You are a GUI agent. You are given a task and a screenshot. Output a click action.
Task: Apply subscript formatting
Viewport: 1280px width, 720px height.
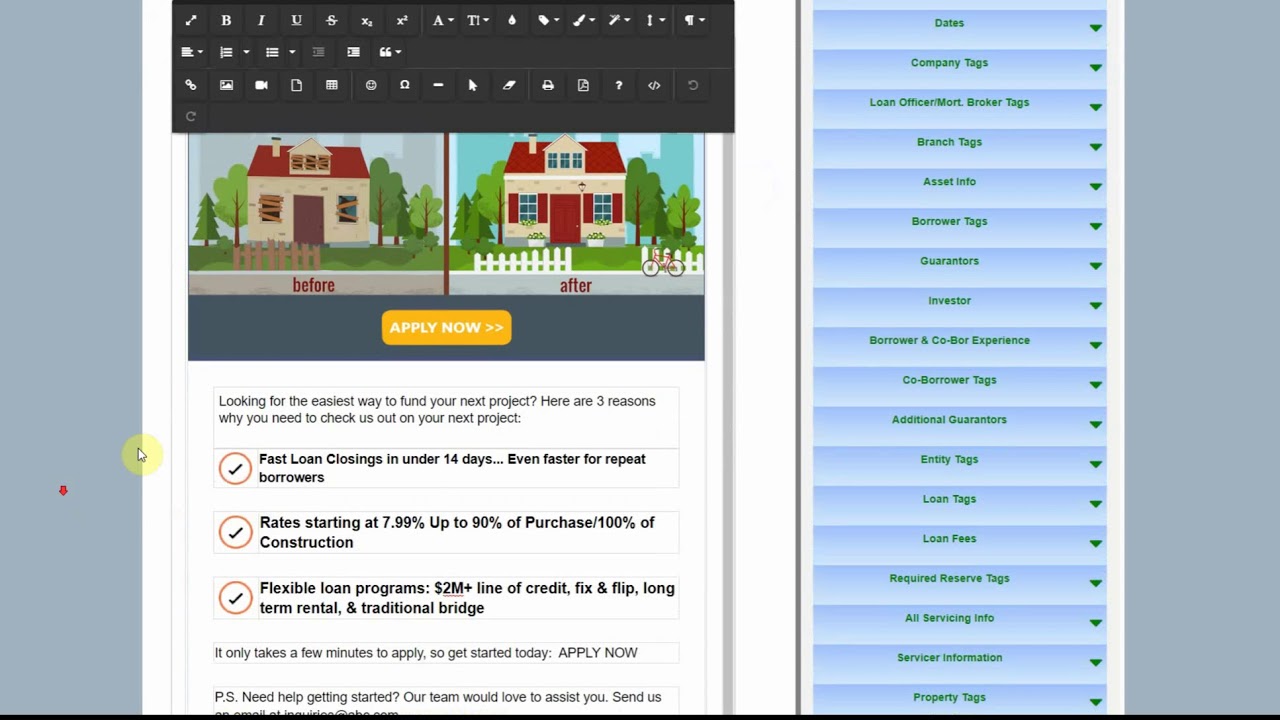(367, 20)
